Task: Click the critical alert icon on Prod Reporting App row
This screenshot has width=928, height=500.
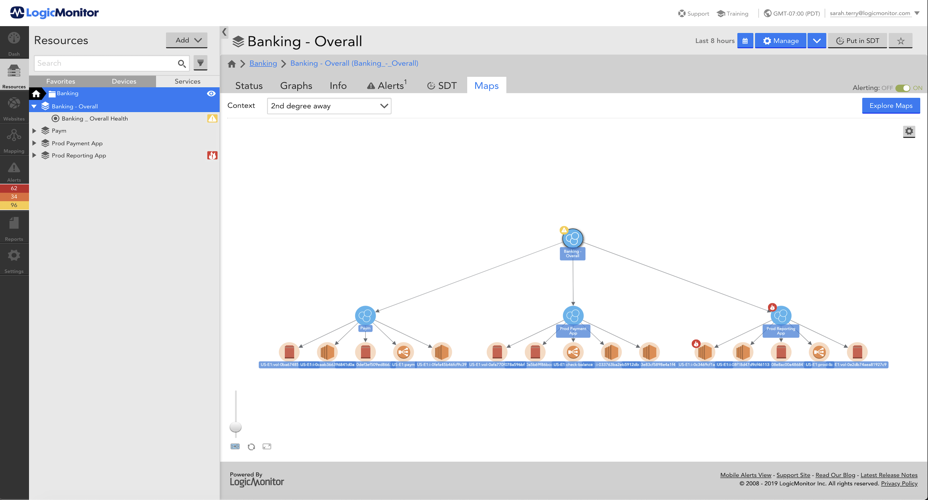Action: pos(212,156)
